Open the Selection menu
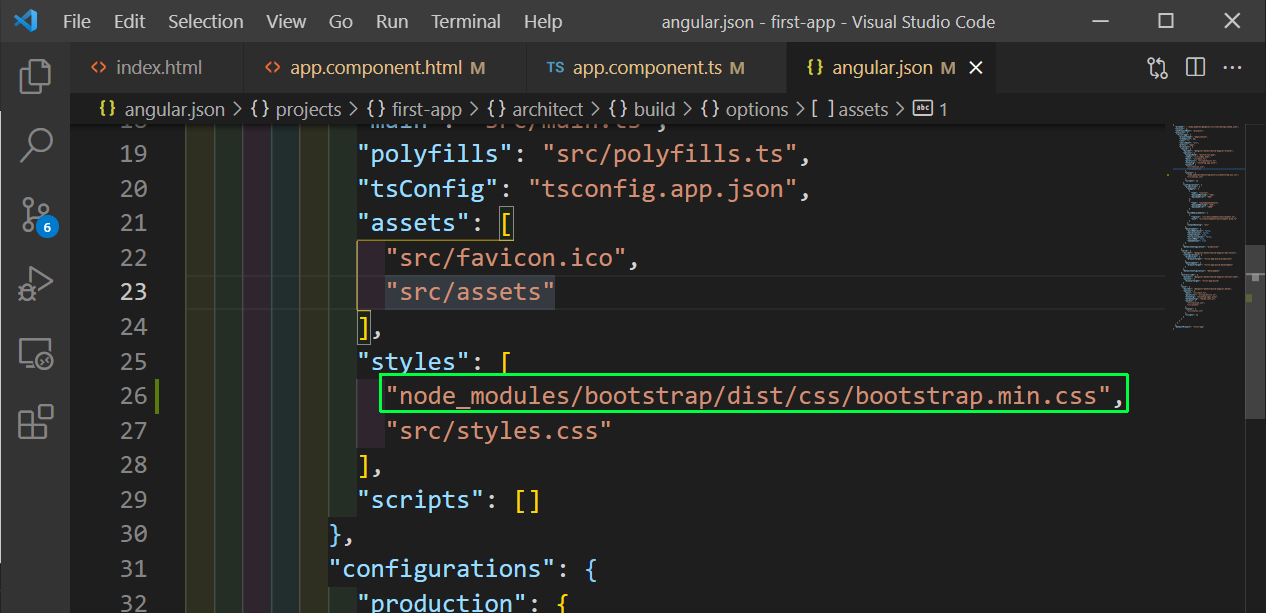This screenshot has width=1266, height=613. [x=206, y=21]
